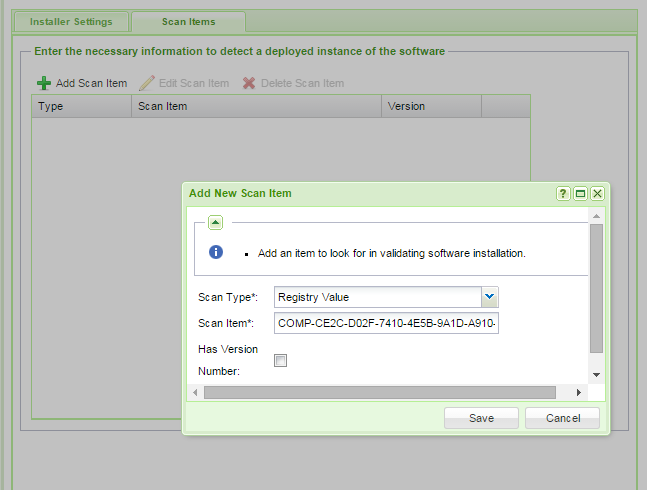Click the blue information icon in the dialog
This screenshot has height=490, width=647.
tap(216, 252)
